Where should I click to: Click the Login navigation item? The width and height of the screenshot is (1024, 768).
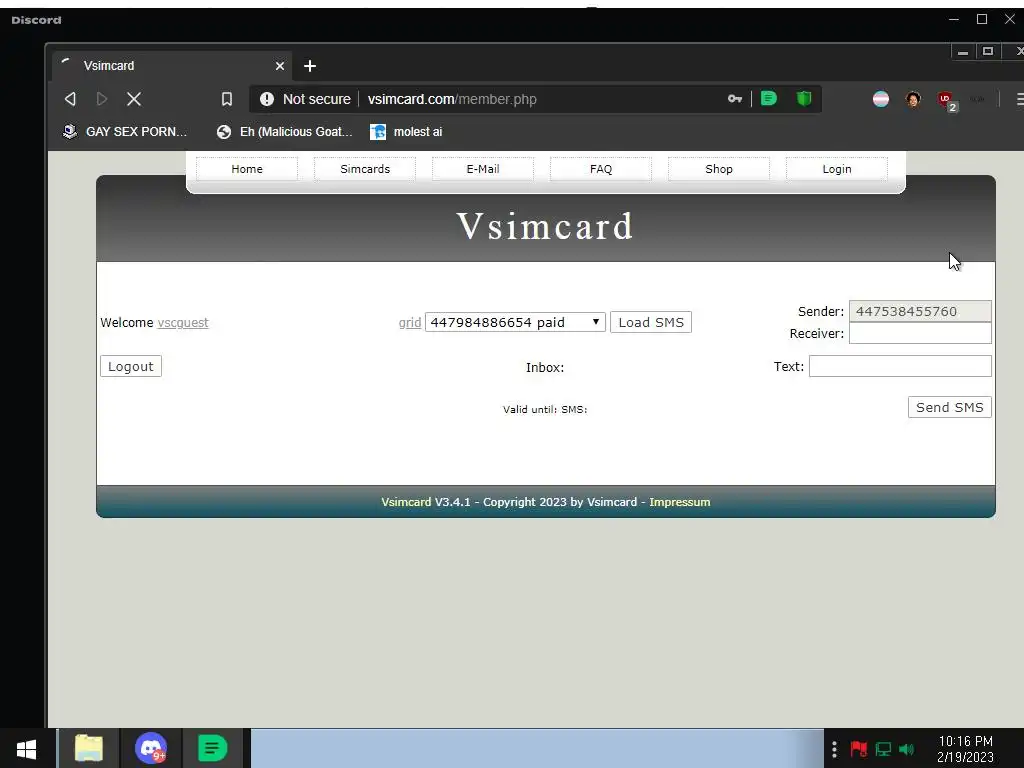pos(837,169)
